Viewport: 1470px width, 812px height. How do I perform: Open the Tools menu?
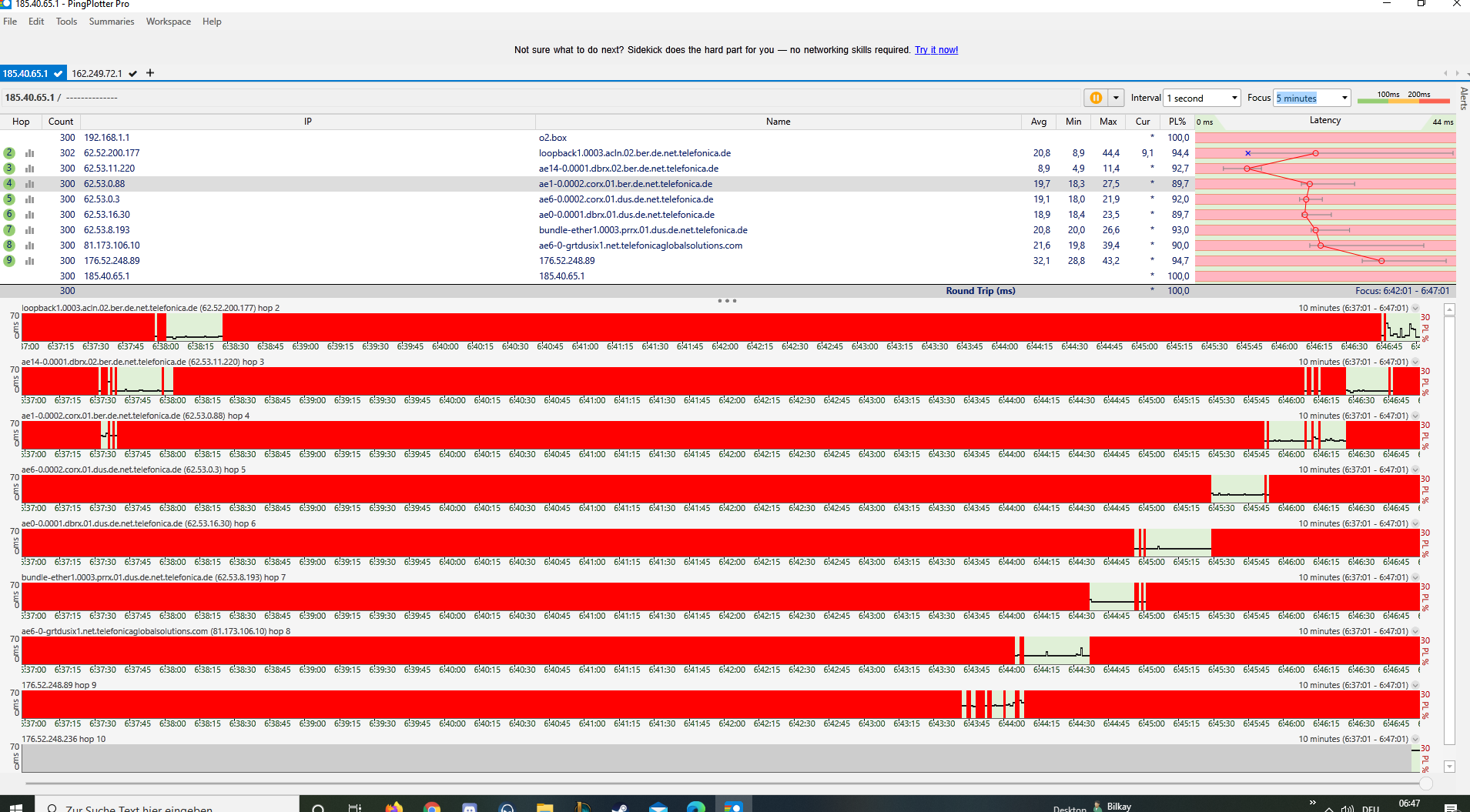tap(66, 22)
